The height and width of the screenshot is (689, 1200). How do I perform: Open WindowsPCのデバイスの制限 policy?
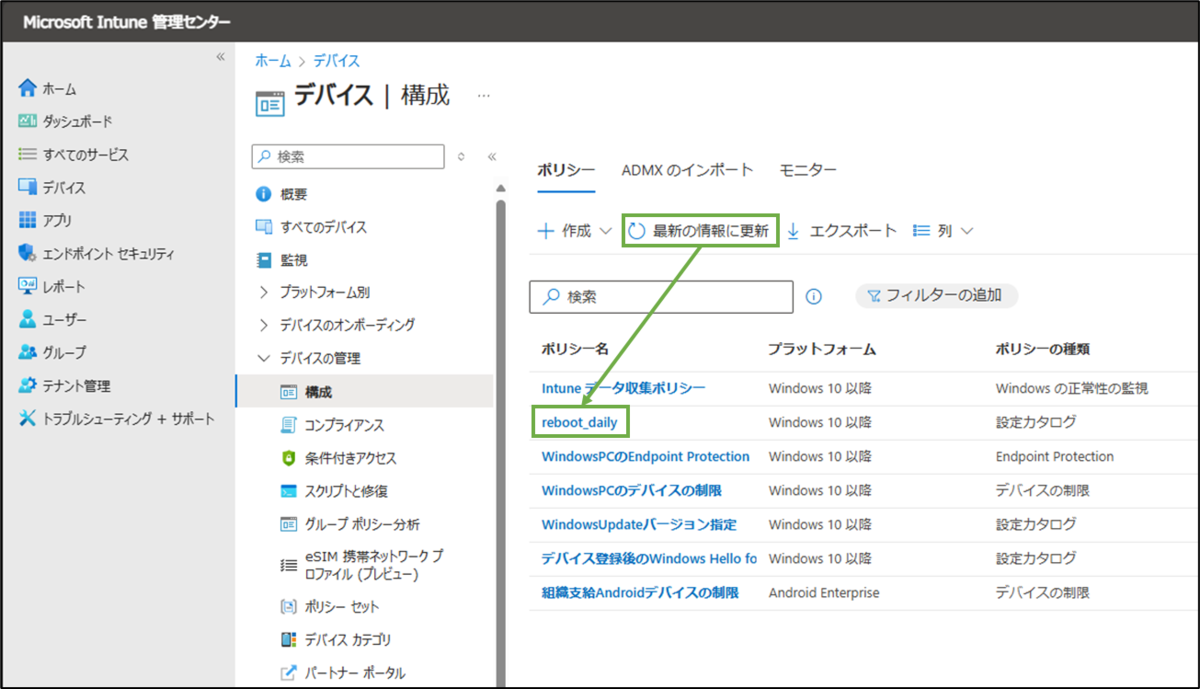point(631,491)
